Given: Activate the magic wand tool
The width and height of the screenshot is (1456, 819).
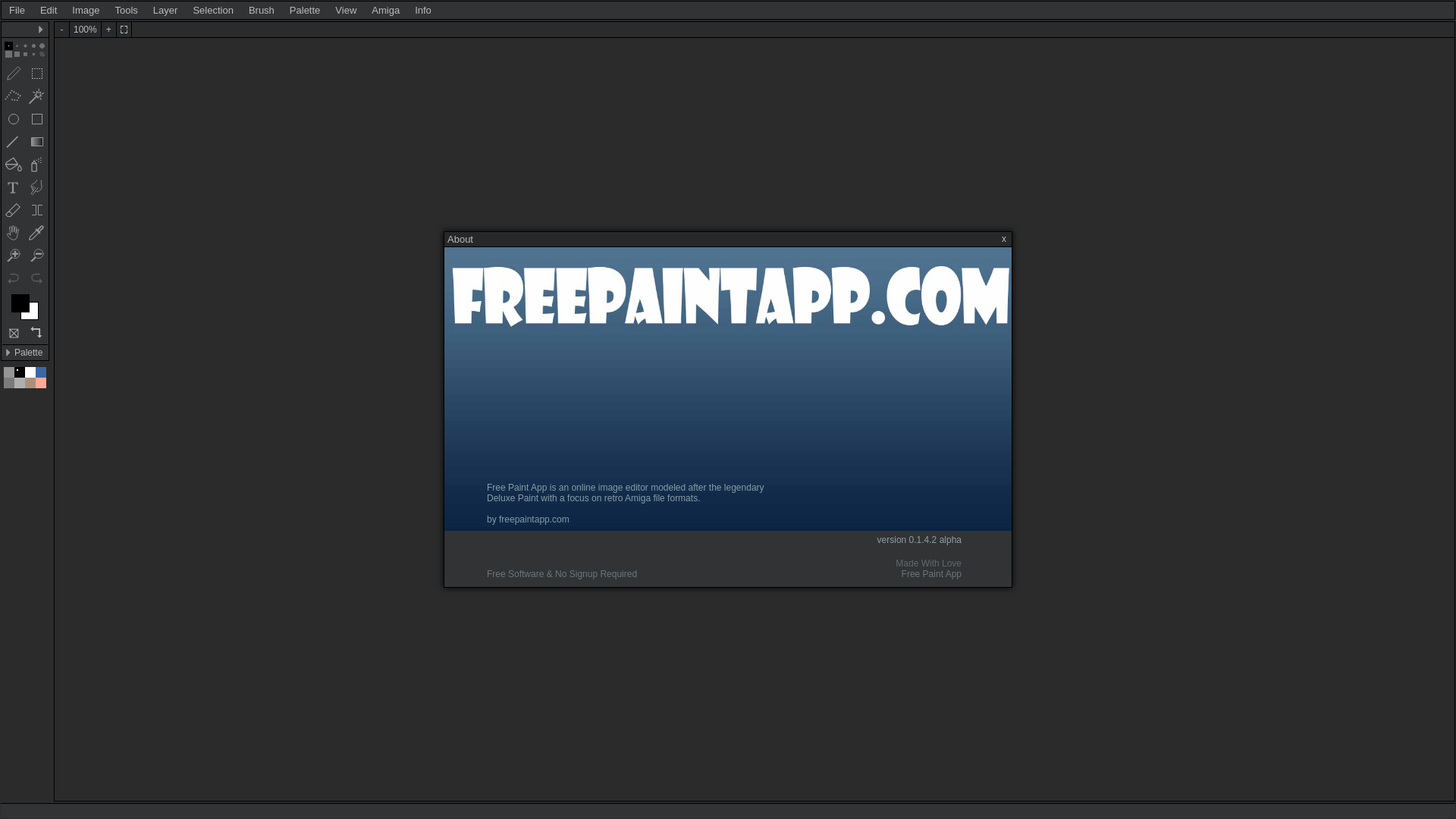Looking at the screenshot, I should pos(36,96).
